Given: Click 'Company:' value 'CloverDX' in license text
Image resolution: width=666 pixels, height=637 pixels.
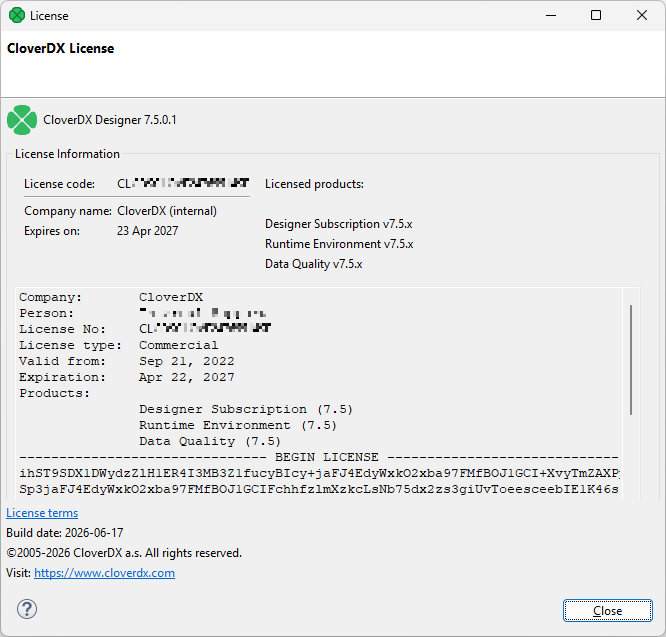Looking at the screenshot, I should coord(171,297).
